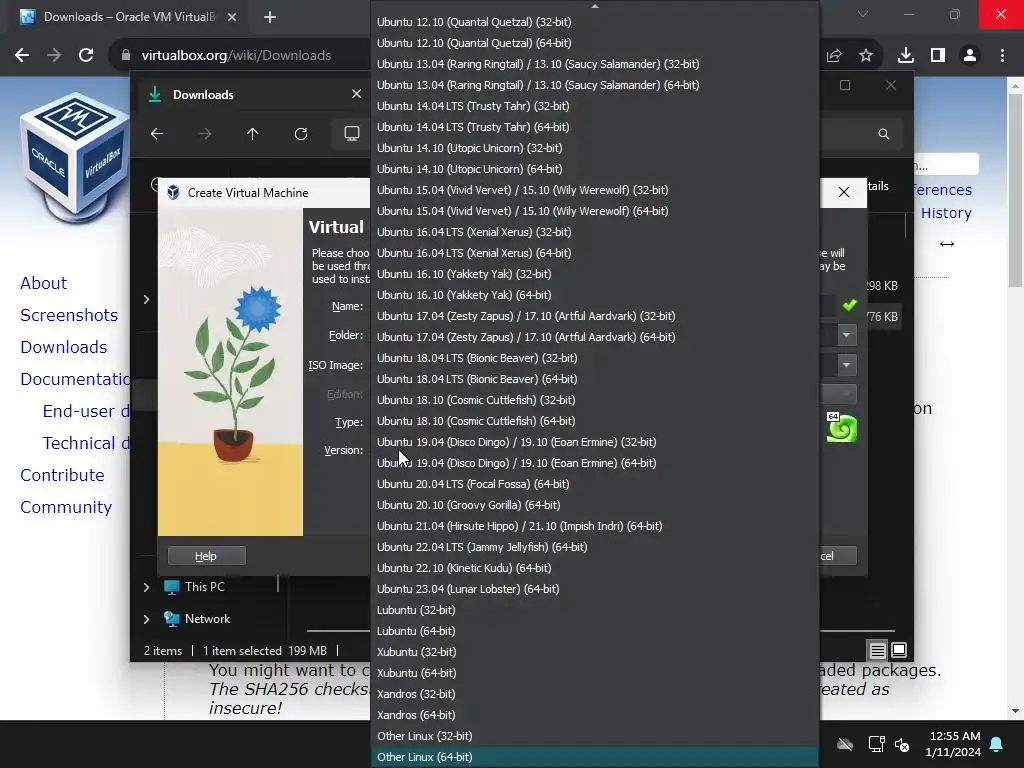Select Ubuntu 16.10 (Yakkety Yak) (32-bit)
The image size is (1024, 768).
(595, 274)
